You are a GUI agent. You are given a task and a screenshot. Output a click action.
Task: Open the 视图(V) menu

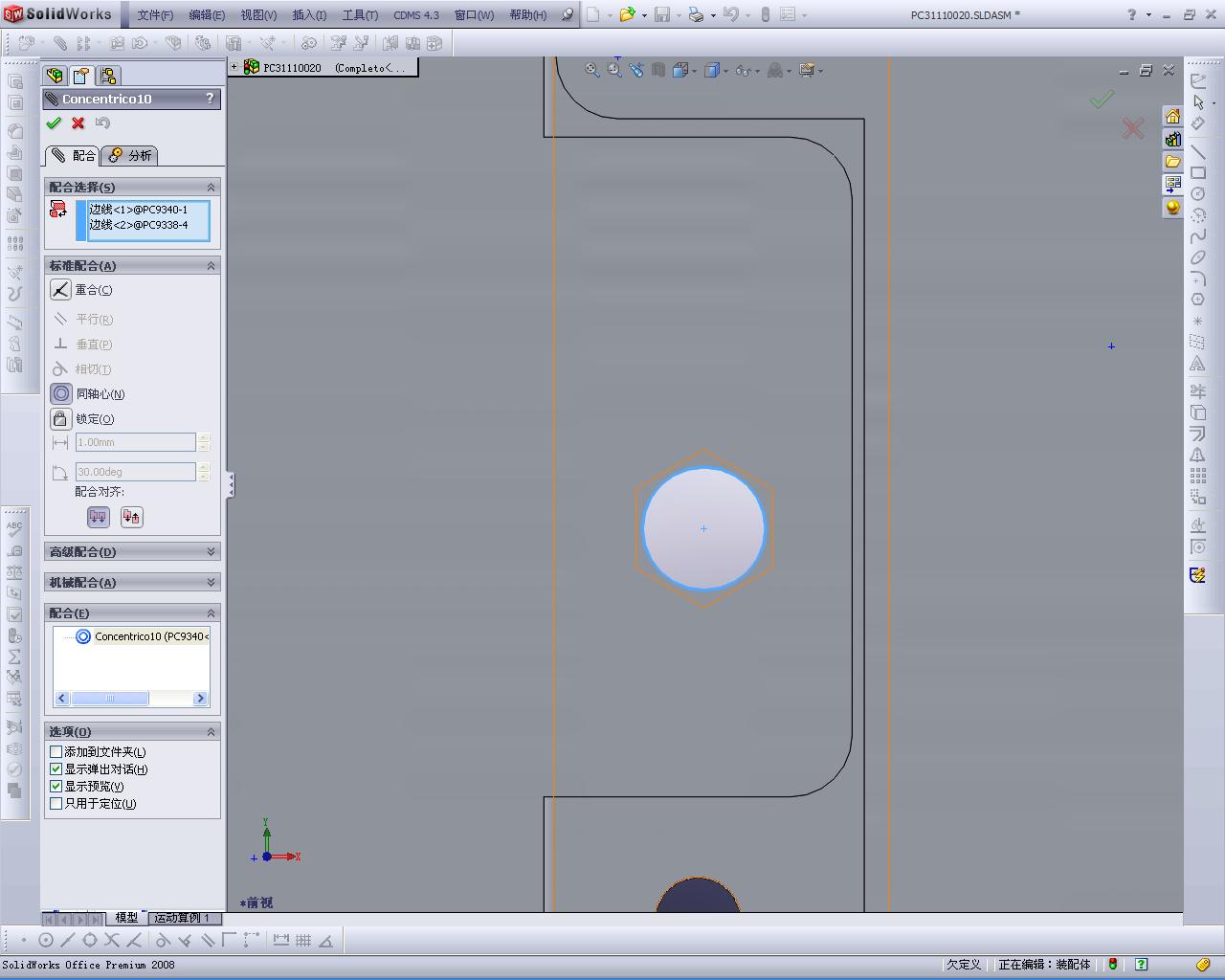[x=258, y=14]
